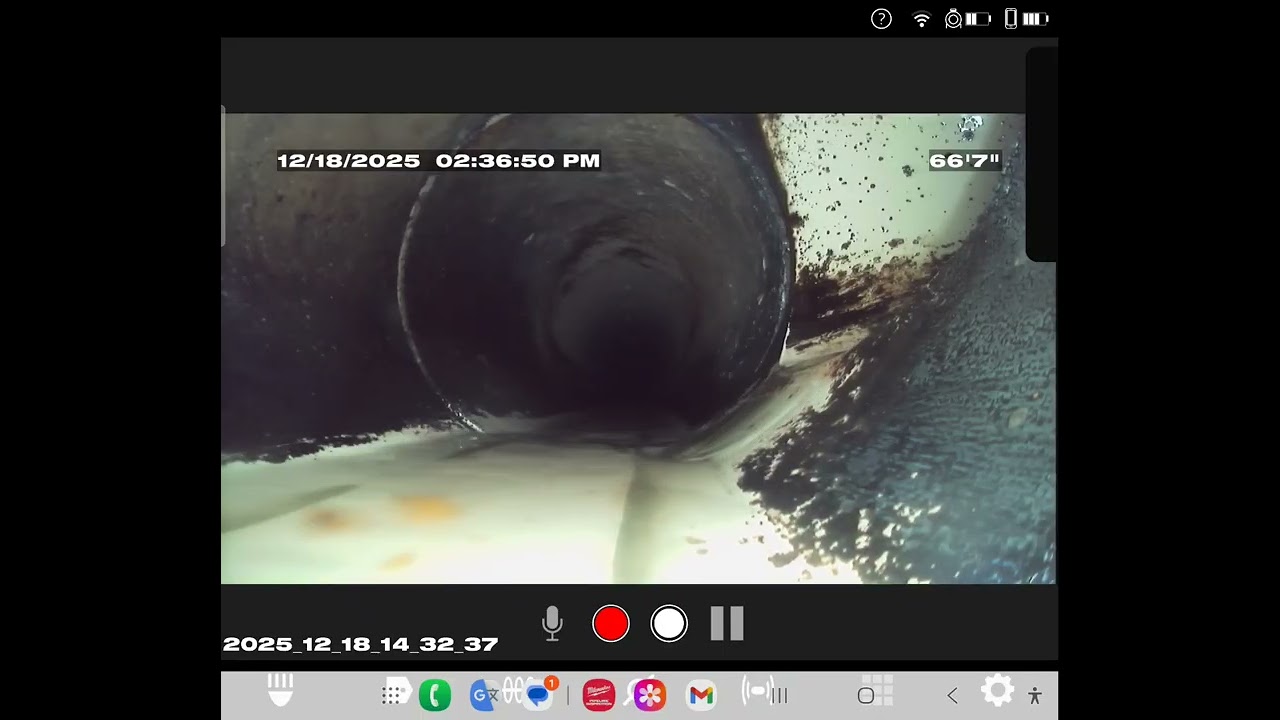
Task: Open the accessibility figure shortcut
Action: point(1035,696)
